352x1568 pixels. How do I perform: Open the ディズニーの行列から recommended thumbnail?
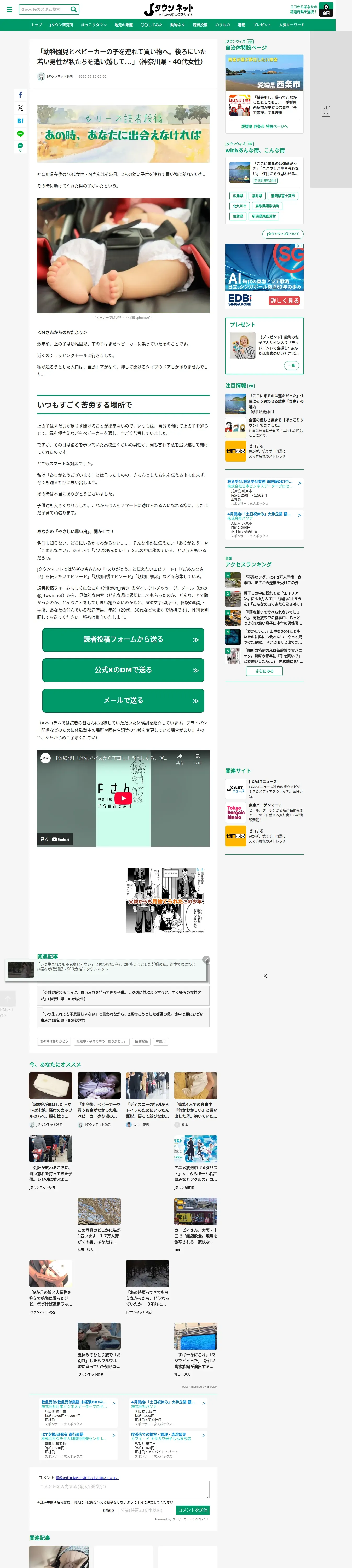147,1086
